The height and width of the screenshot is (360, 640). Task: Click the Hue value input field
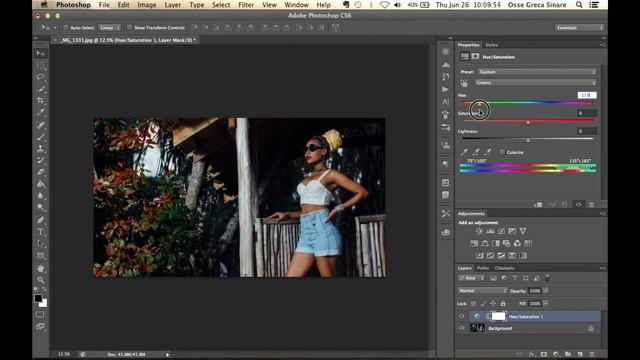point(587,95)
